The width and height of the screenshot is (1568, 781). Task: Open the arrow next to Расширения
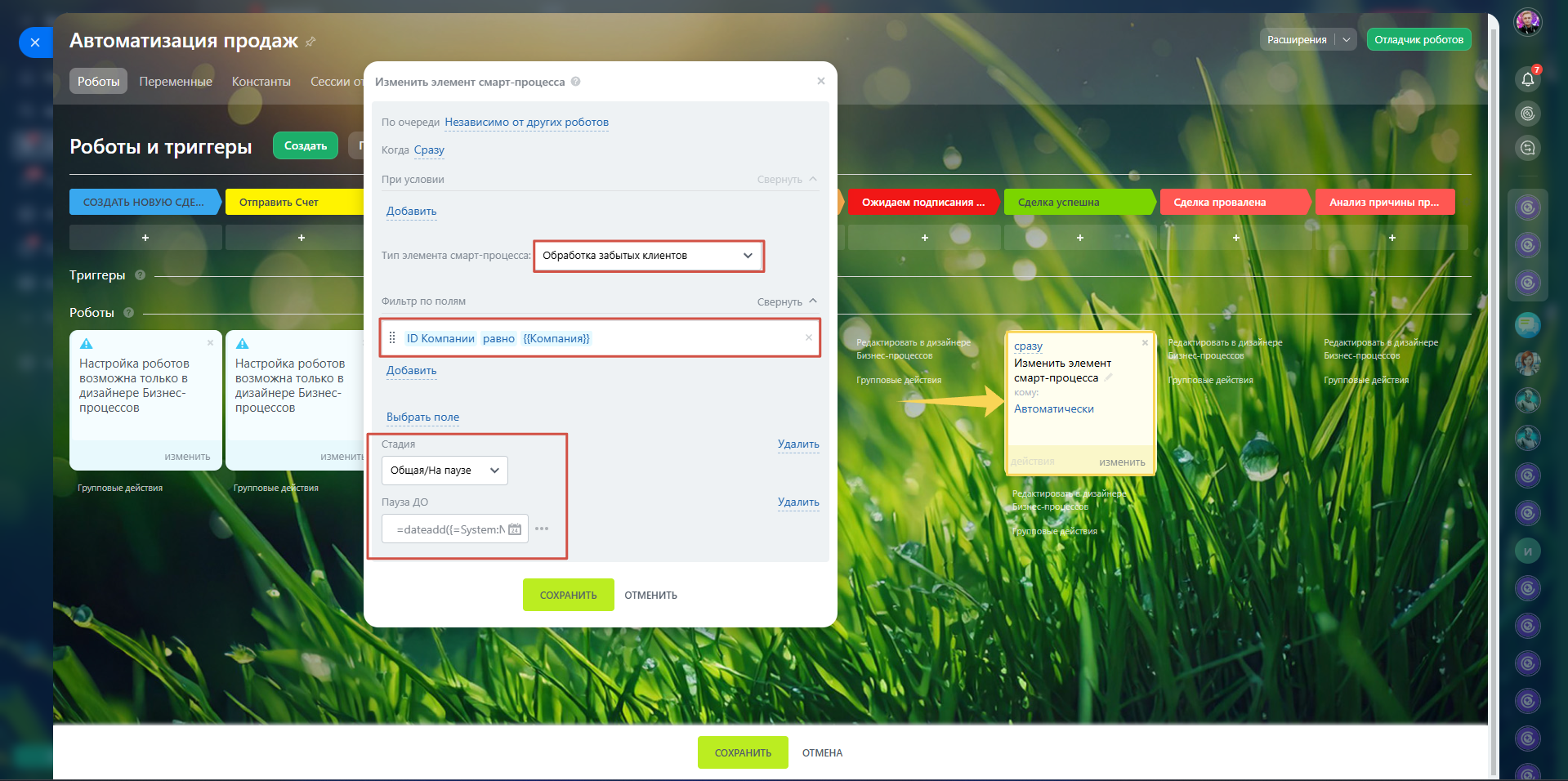click(1347, 39)
